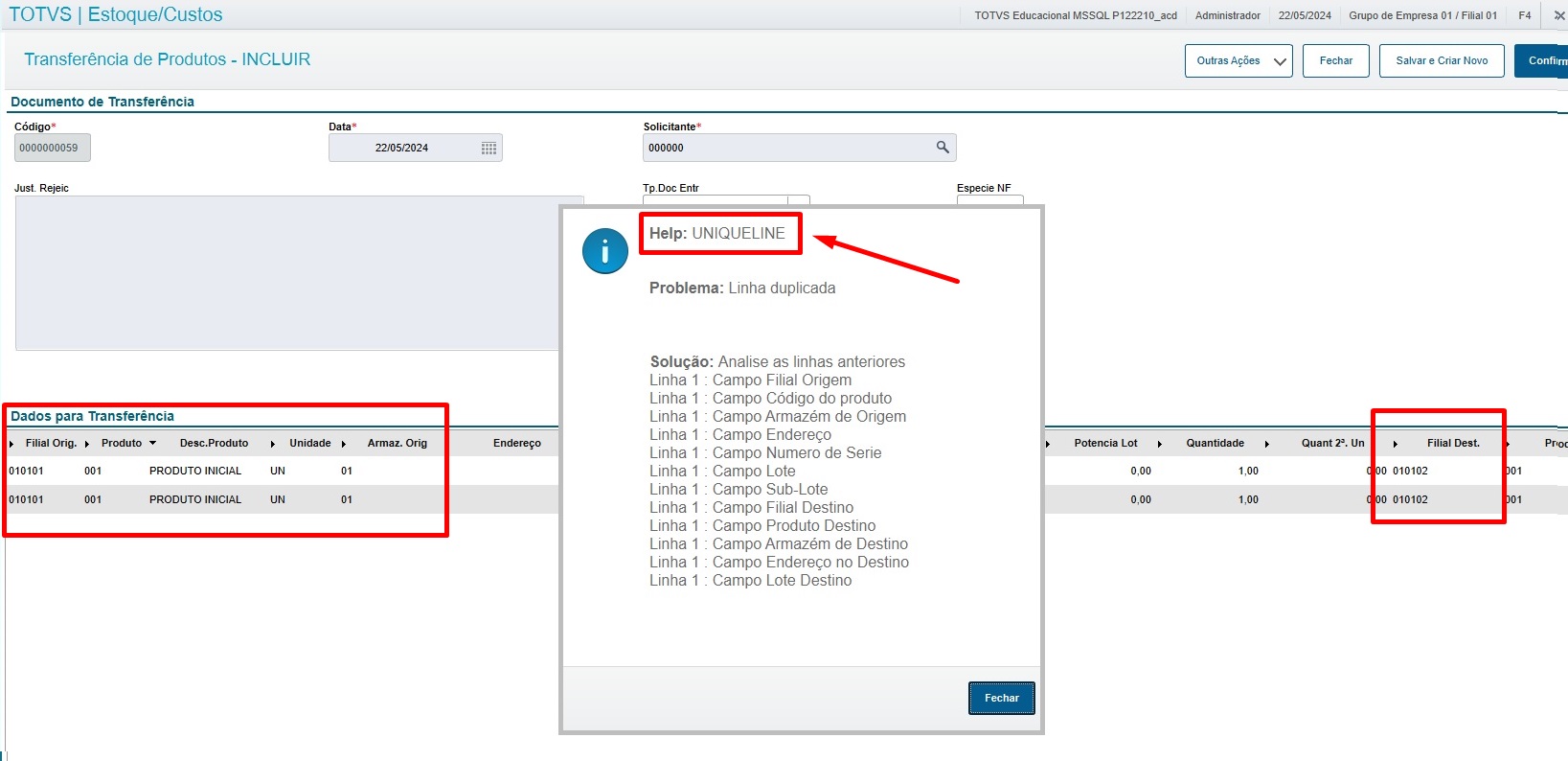Click the Fechar button in page header
Viewport: 1568px width, 761px height.
pos(1336,60)
